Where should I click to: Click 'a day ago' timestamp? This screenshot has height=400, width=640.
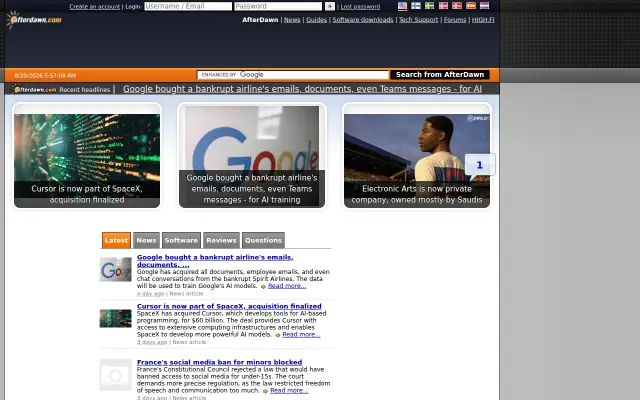tap(150, 294)
